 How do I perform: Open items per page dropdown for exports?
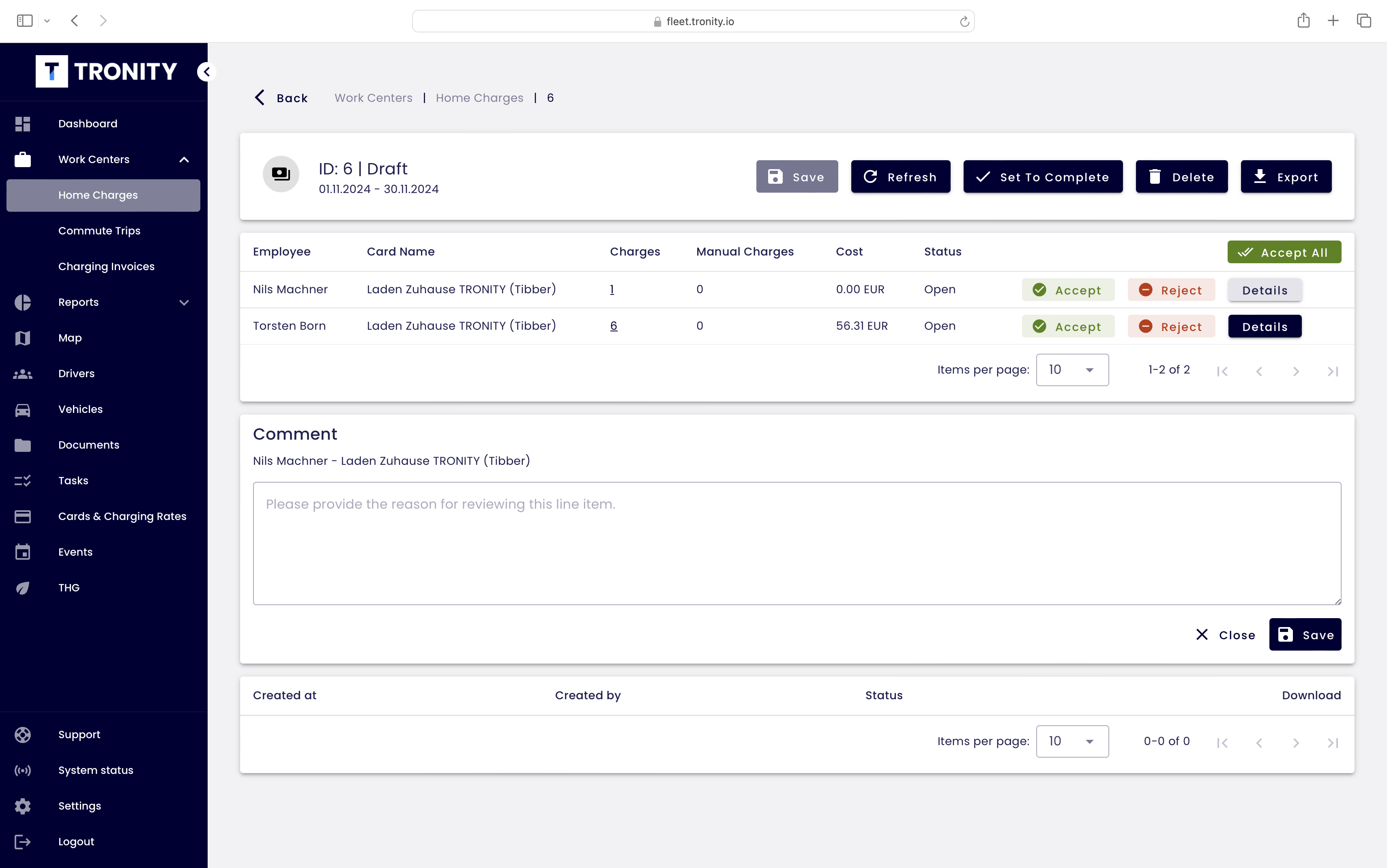1072,741
